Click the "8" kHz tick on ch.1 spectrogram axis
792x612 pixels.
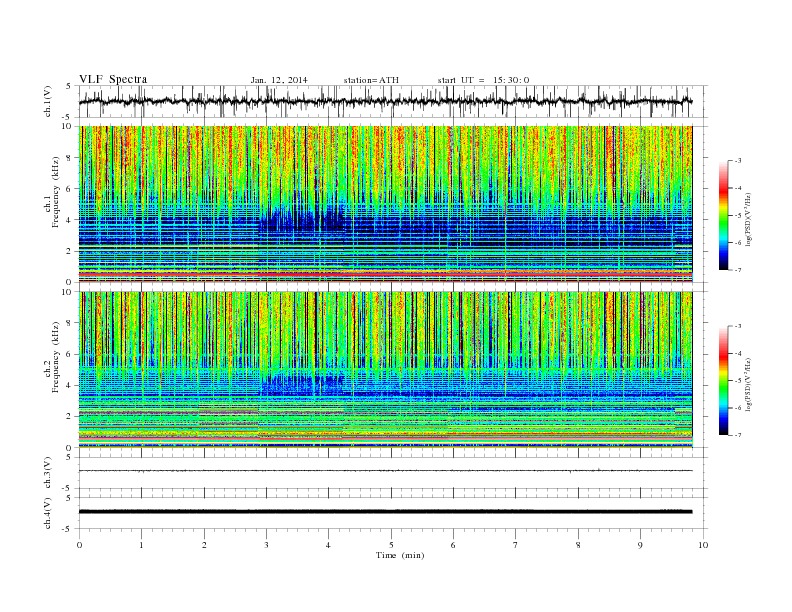pyautogui.click(x=69, y=158)
